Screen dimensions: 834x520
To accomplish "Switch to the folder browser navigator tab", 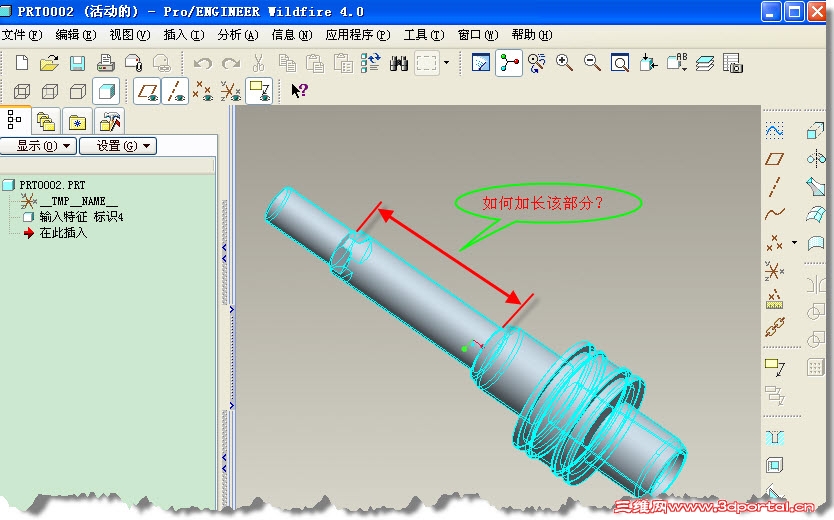I will click(46, 121).
